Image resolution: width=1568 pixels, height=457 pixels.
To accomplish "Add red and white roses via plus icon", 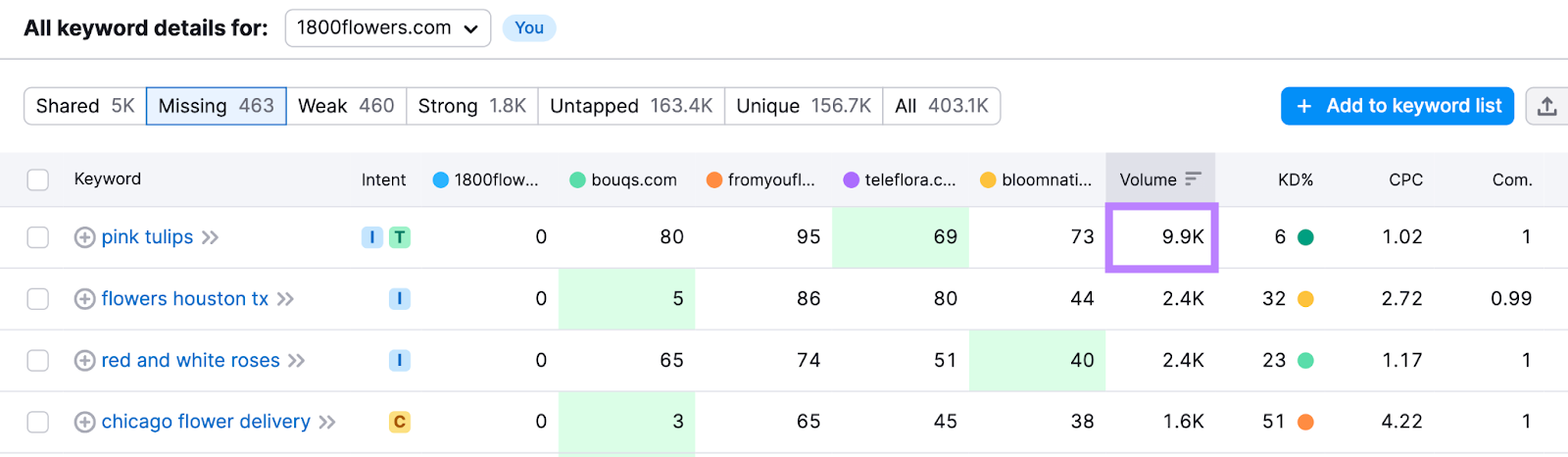I will [85, 361].
